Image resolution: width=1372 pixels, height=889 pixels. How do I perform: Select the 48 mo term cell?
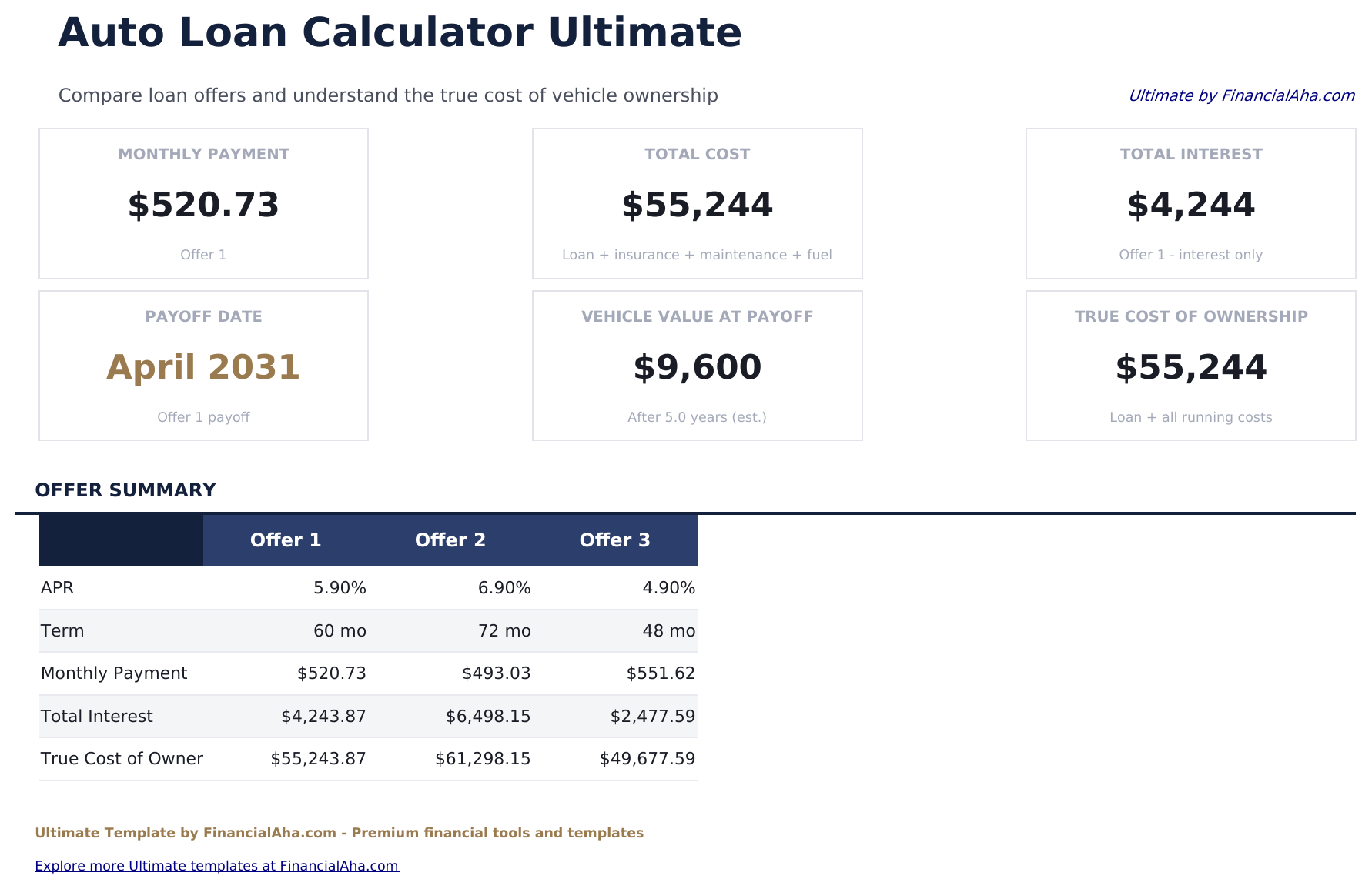point(668,631)
